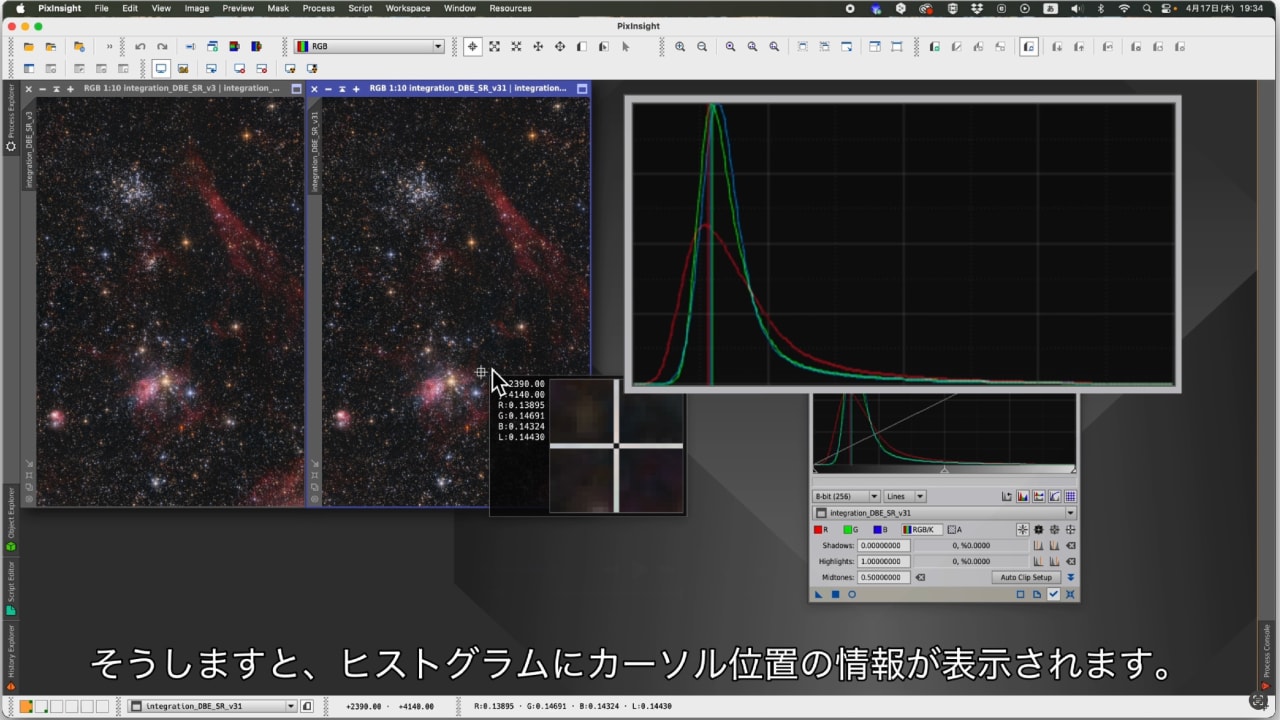Click the Auto Clip Setup button
The width and height of the screenshot is (1280, 720).
[1027, 577]
